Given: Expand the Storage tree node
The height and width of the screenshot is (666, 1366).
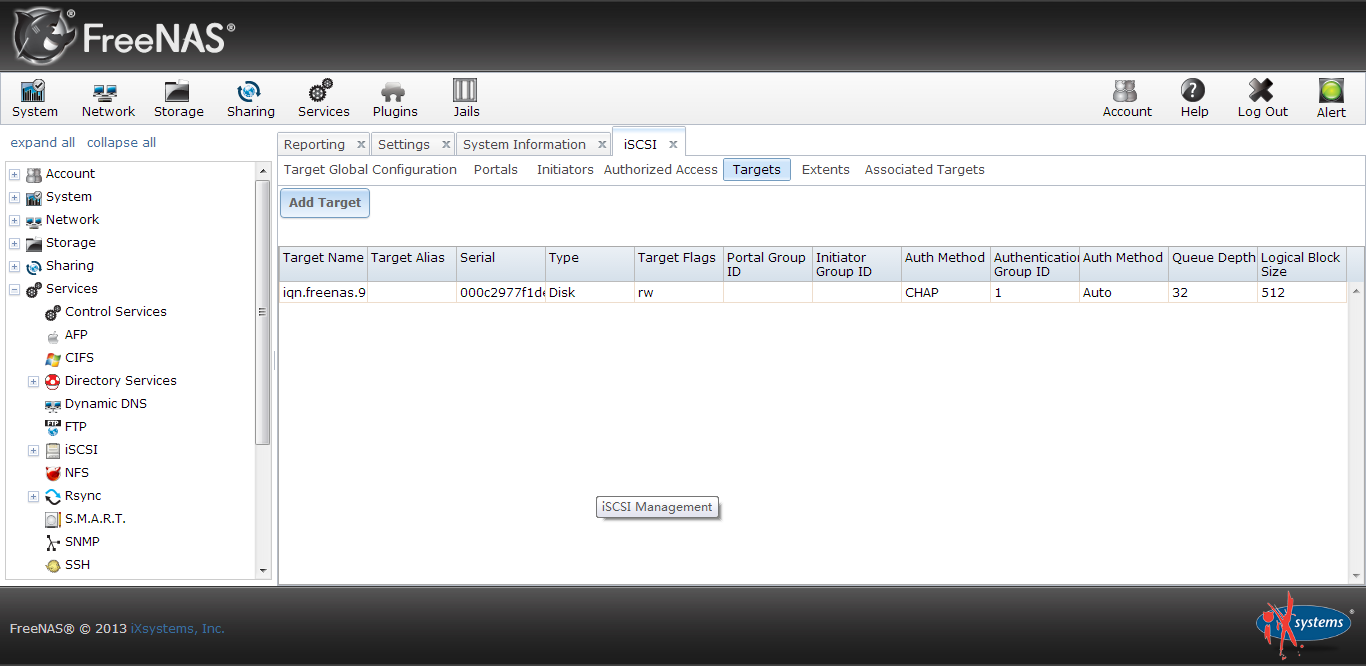Looking at the screenshot, I should (x=14, y=243).
